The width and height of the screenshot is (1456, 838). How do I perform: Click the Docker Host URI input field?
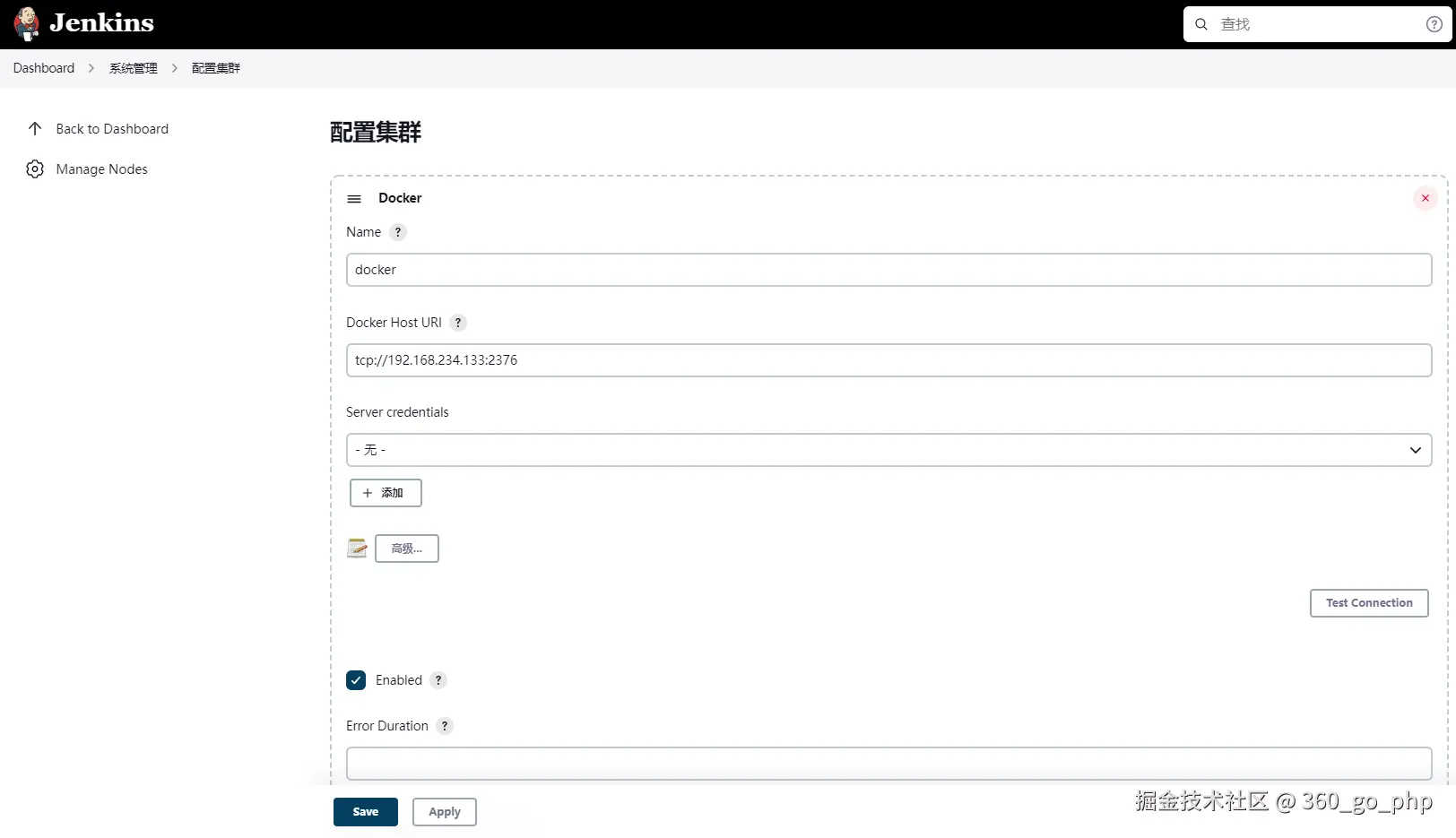coord(888,360)
